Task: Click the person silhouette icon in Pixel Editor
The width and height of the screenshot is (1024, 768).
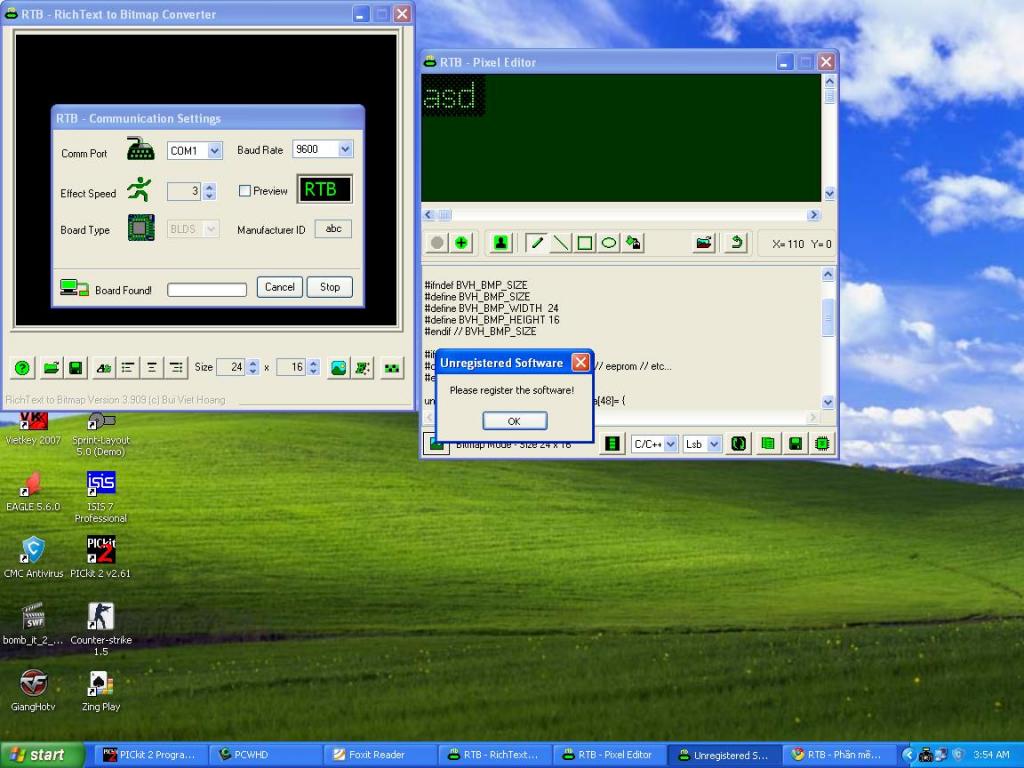Action: [x=501, y=243]
